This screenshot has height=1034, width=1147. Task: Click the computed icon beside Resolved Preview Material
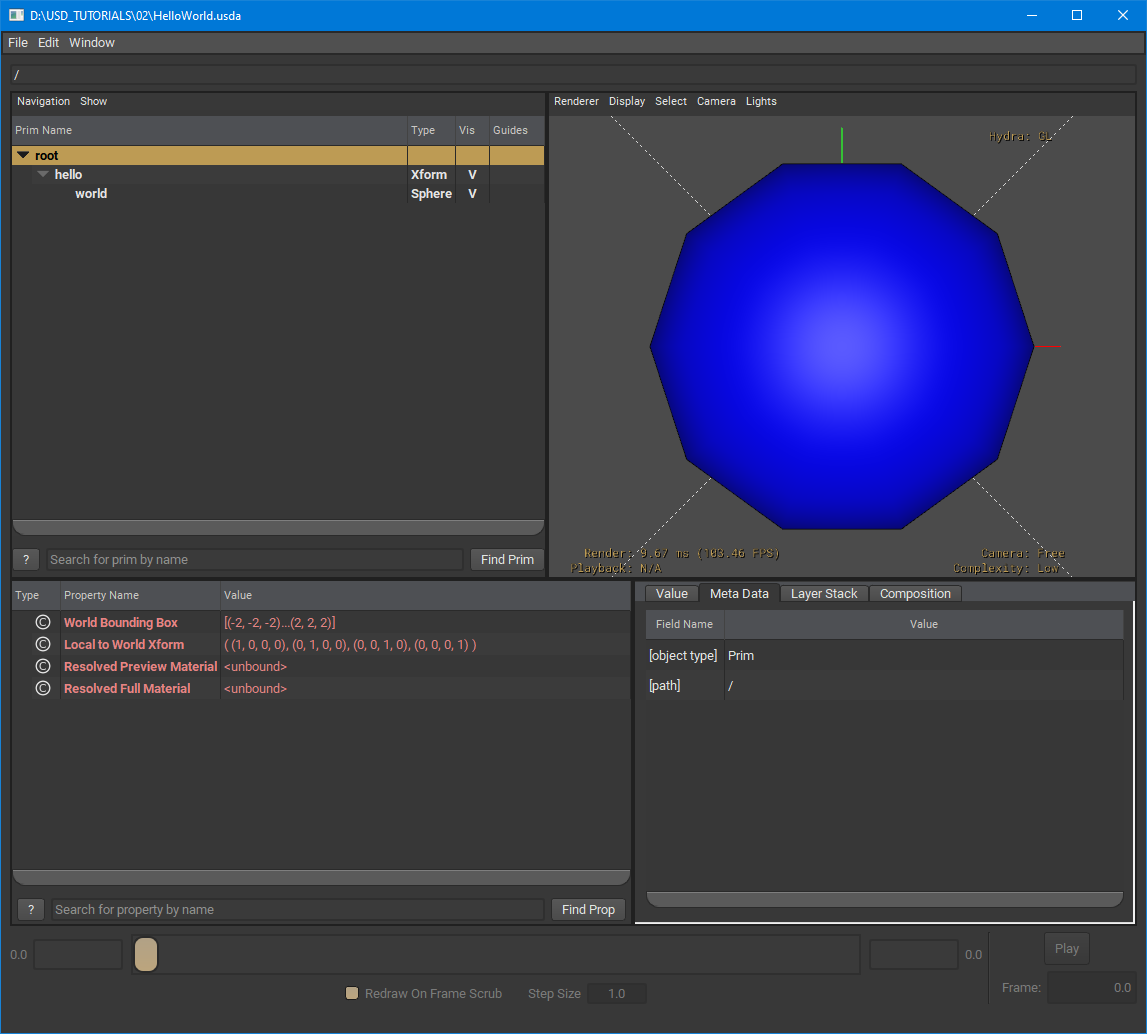(41, 666)
